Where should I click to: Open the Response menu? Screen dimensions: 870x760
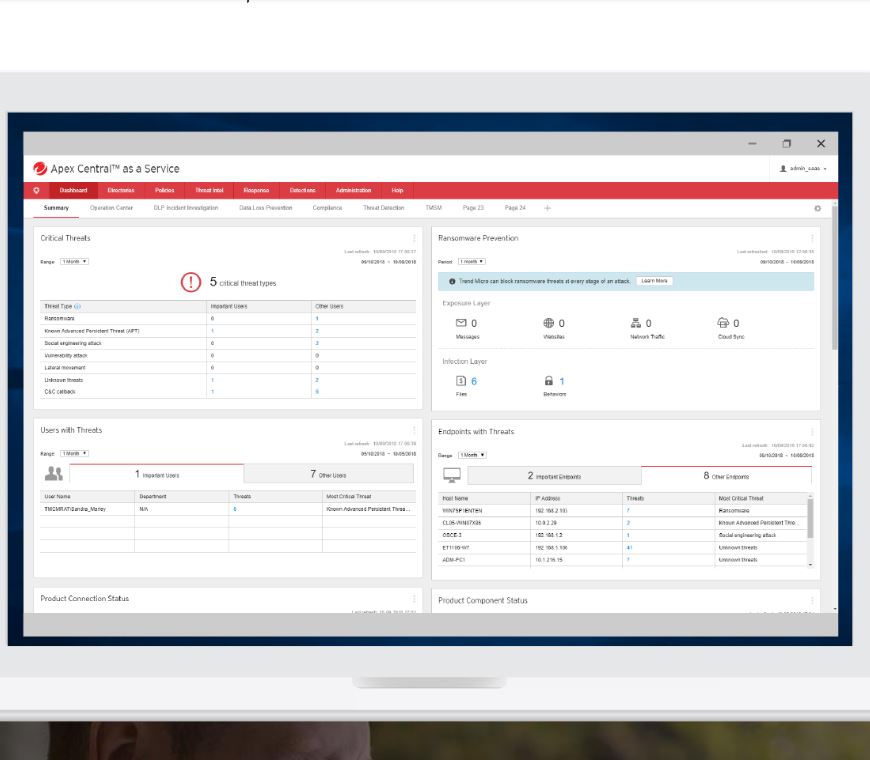[x=256, y=190]
